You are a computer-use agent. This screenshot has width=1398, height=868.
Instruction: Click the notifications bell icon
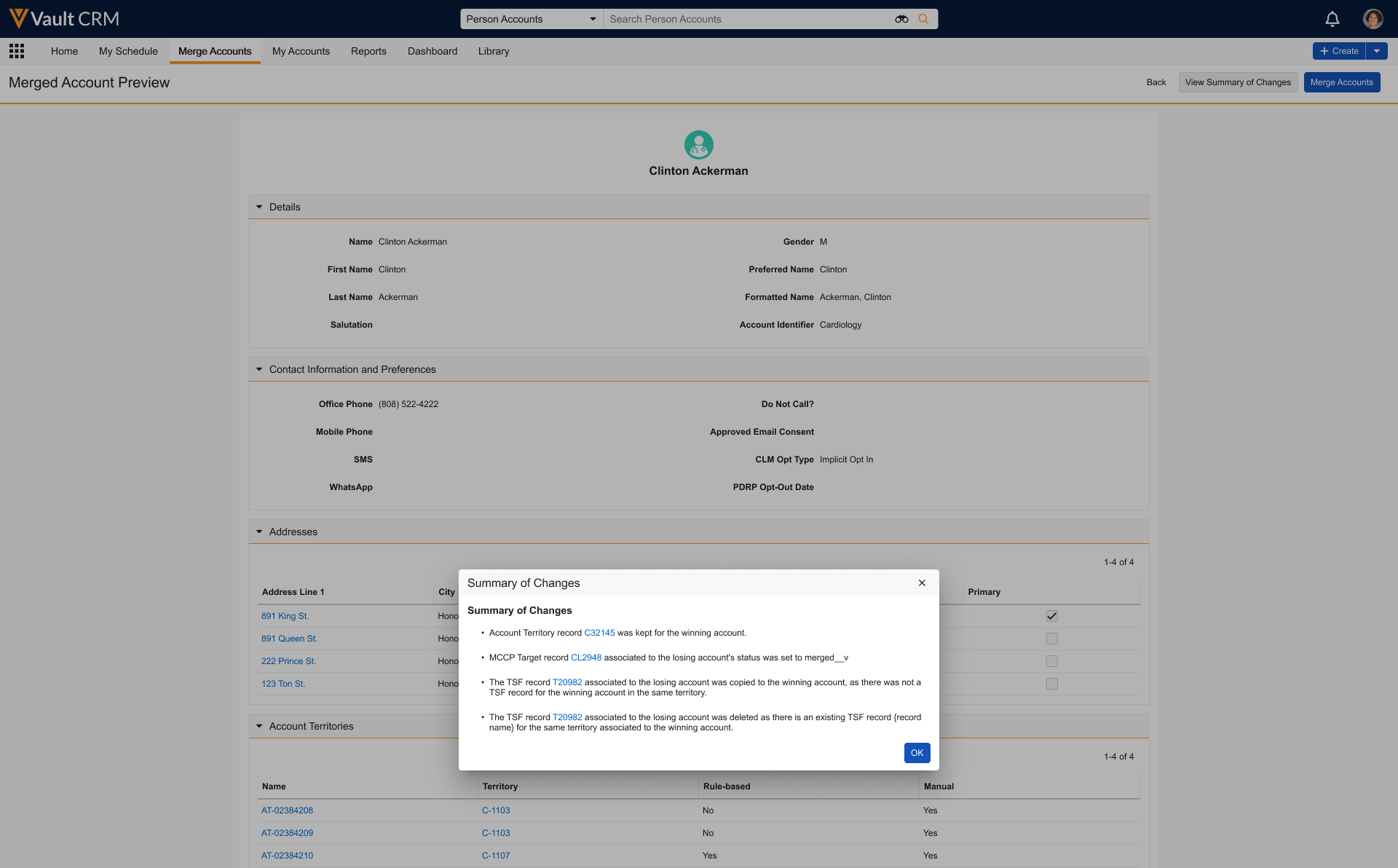(x=1332, y=19)
